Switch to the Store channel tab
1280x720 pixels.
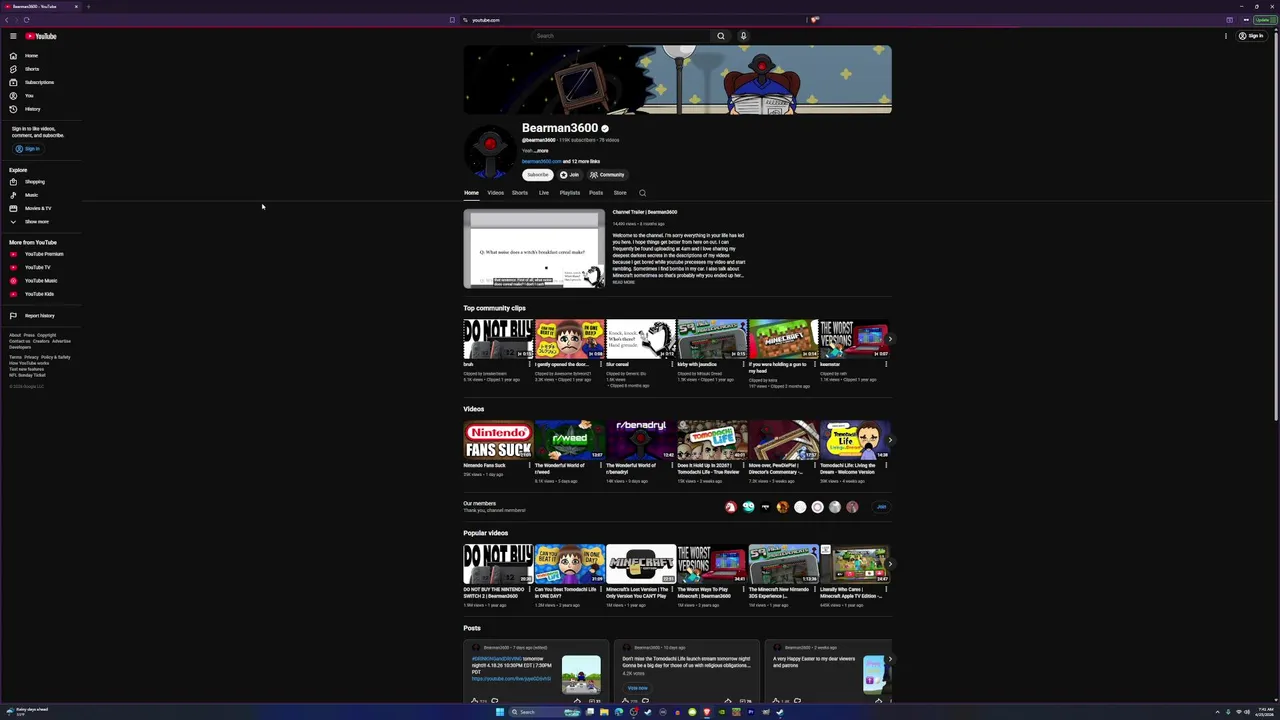tap(620, 193)
